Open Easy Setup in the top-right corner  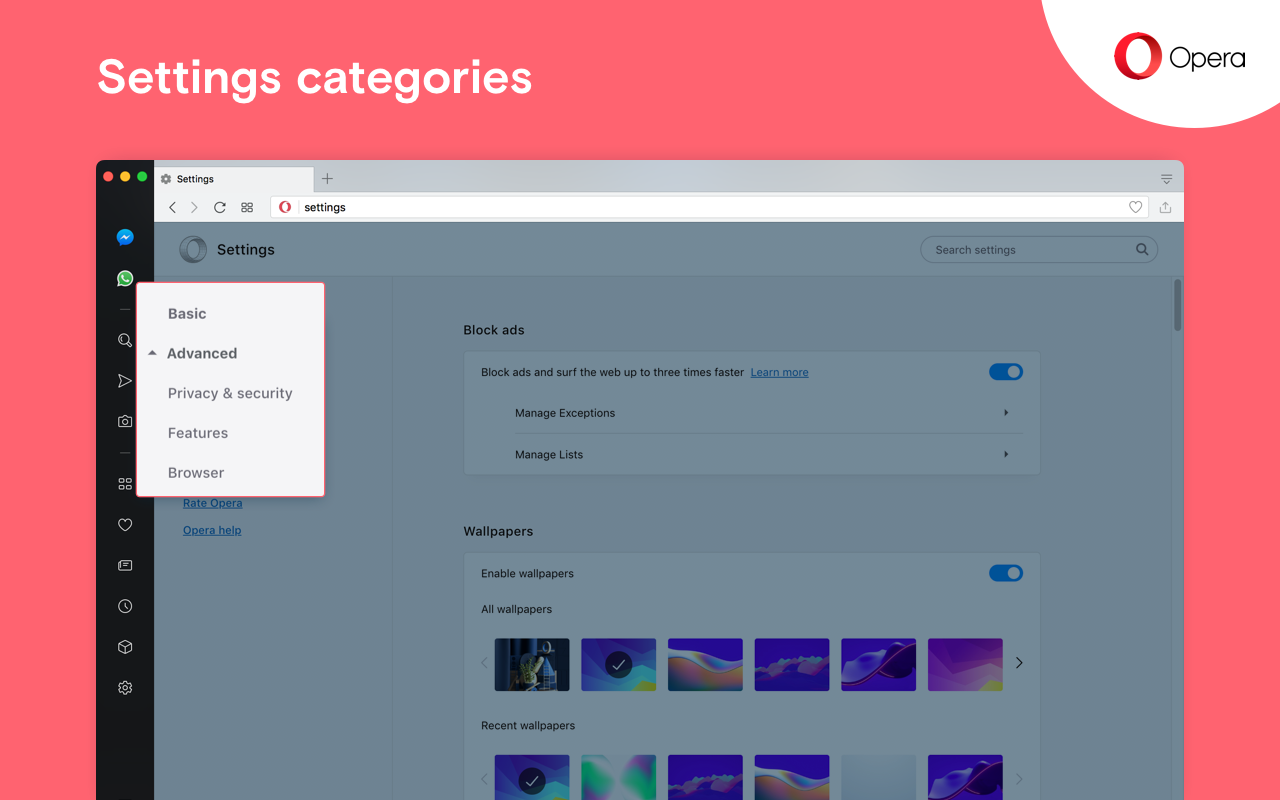coord(1166,178)
